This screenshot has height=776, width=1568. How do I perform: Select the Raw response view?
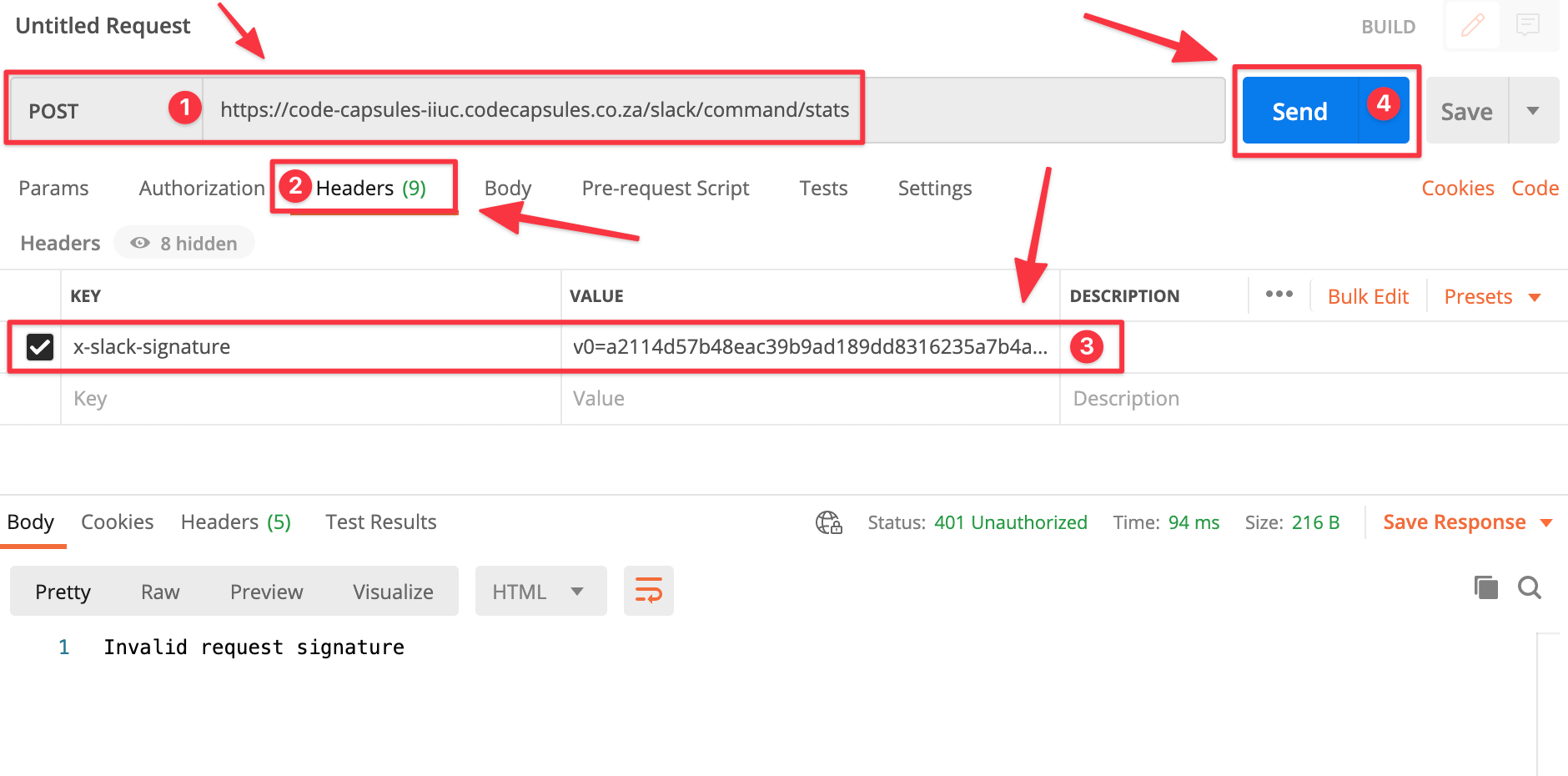coord(160,592)
